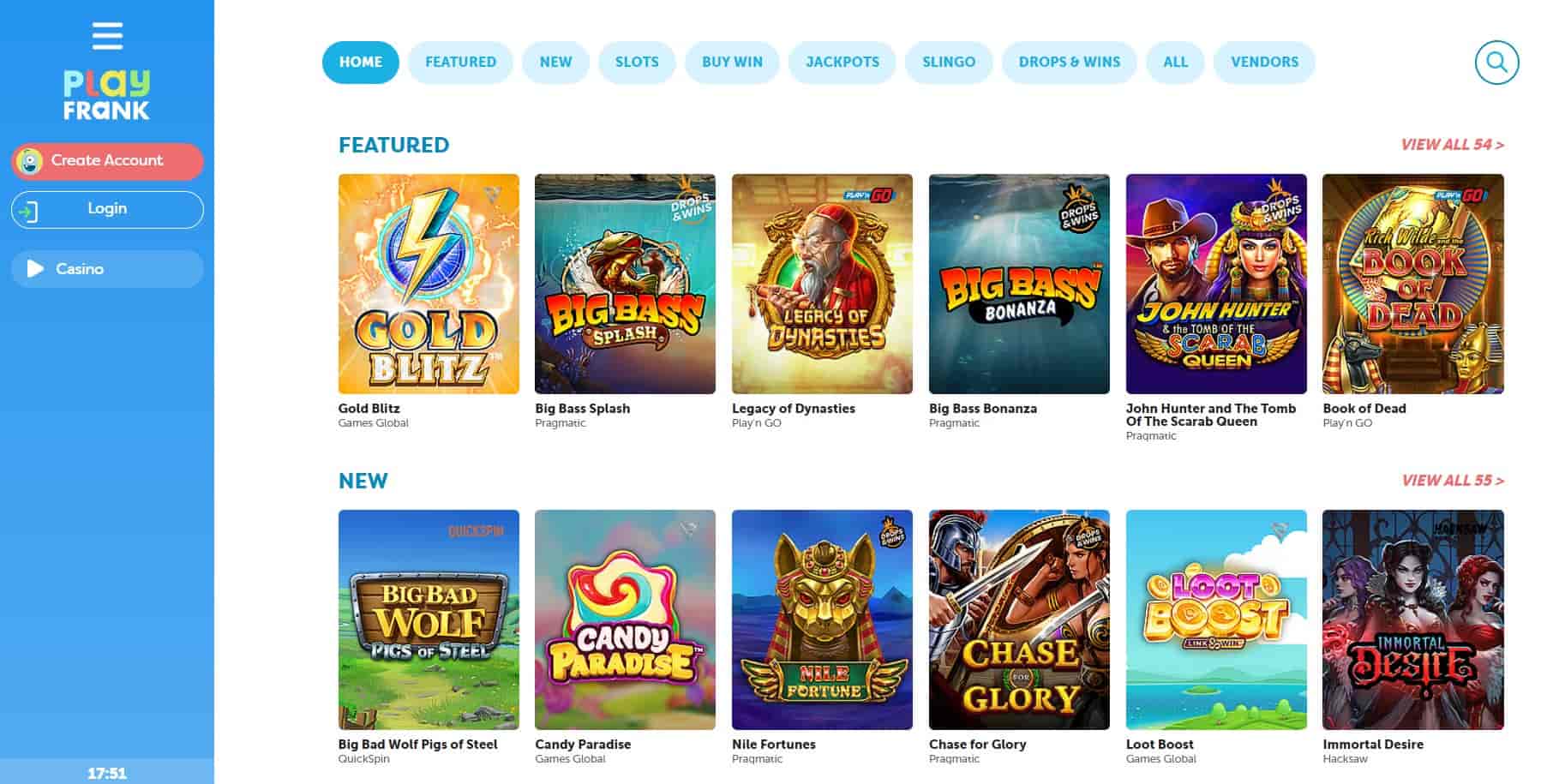
Task: Select the DROPS & WINS category
Action: click(x=1069, y=63)
